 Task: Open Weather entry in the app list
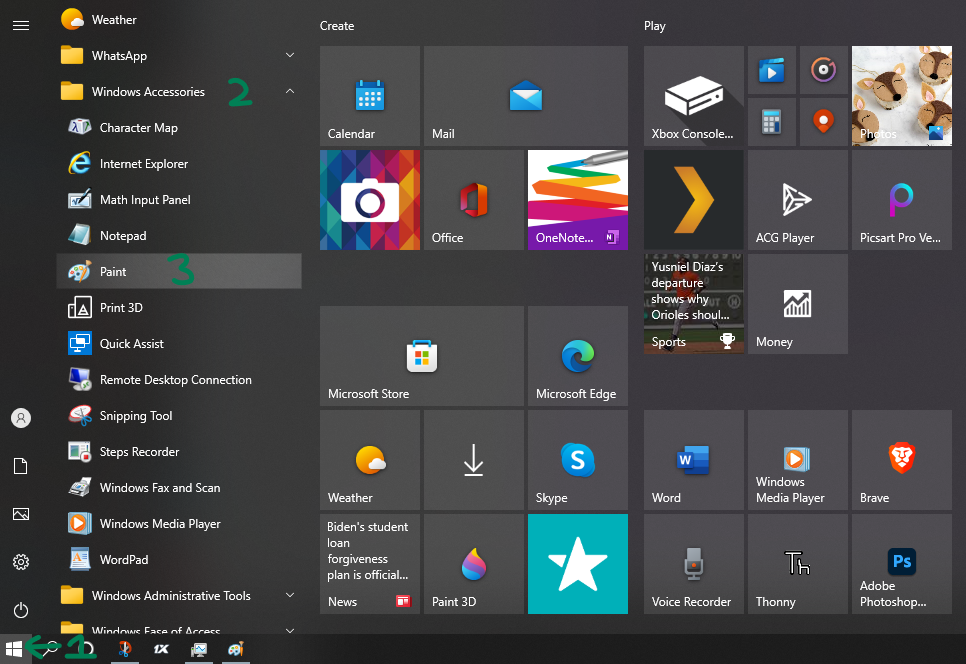click(179, 20)
